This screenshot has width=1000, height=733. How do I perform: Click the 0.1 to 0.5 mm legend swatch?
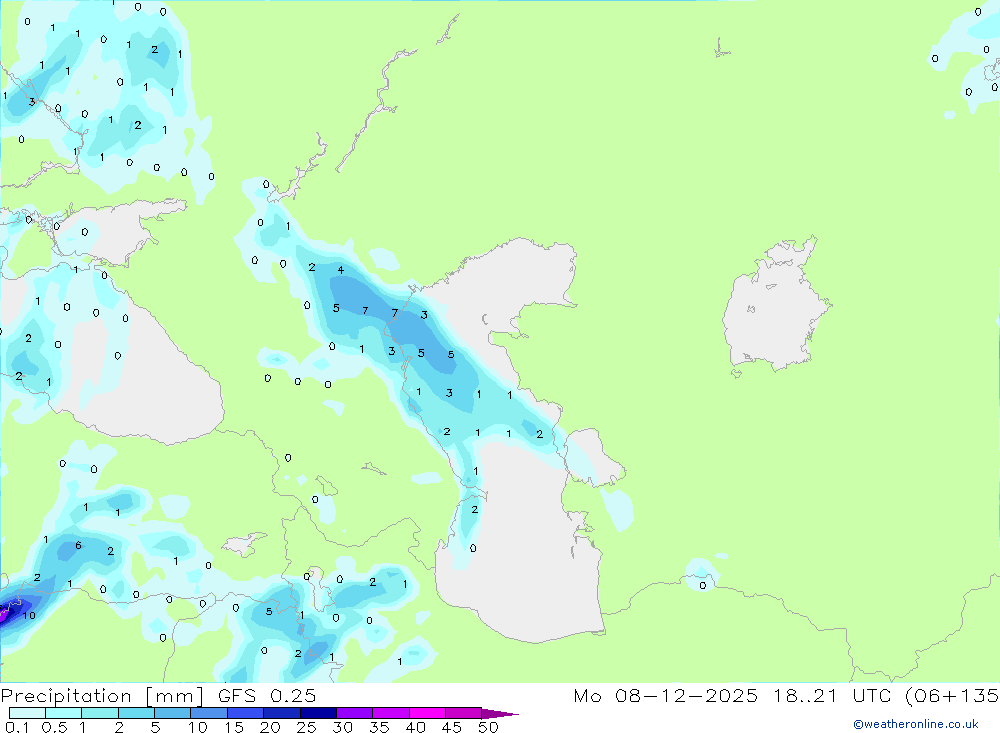(27, 713)
